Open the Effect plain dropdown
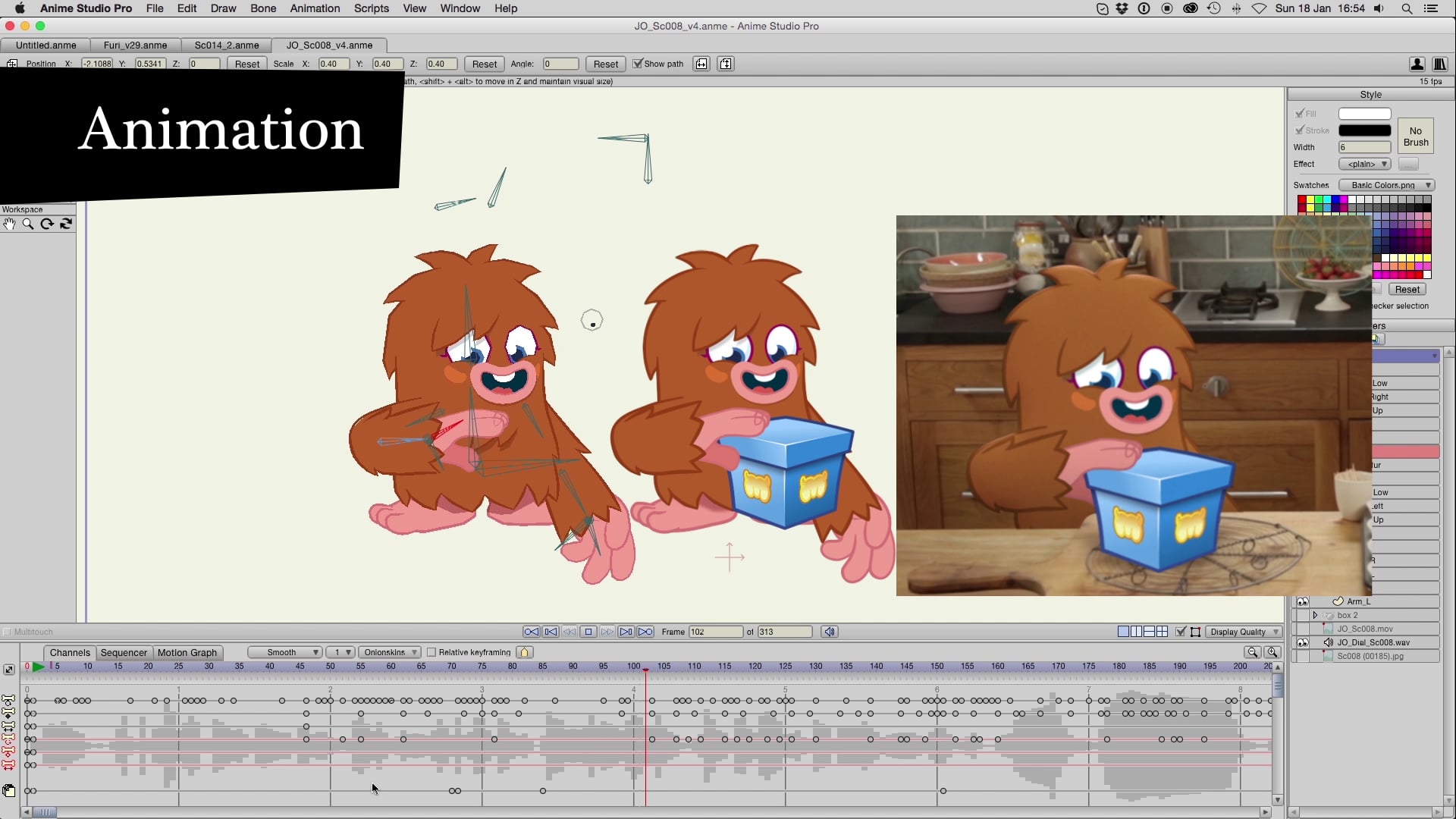The image size is (1456, 819). (x=1365, y=164)
